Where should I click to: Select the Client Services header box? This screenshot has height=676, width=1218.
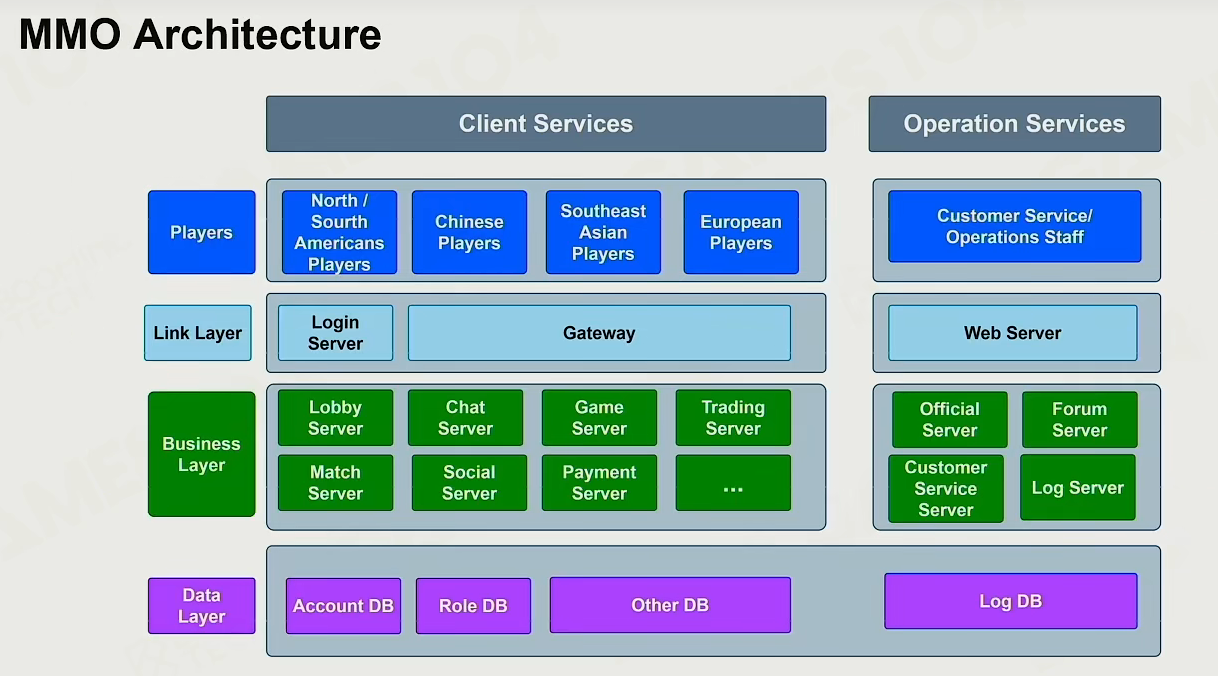[x=546, y=124]
